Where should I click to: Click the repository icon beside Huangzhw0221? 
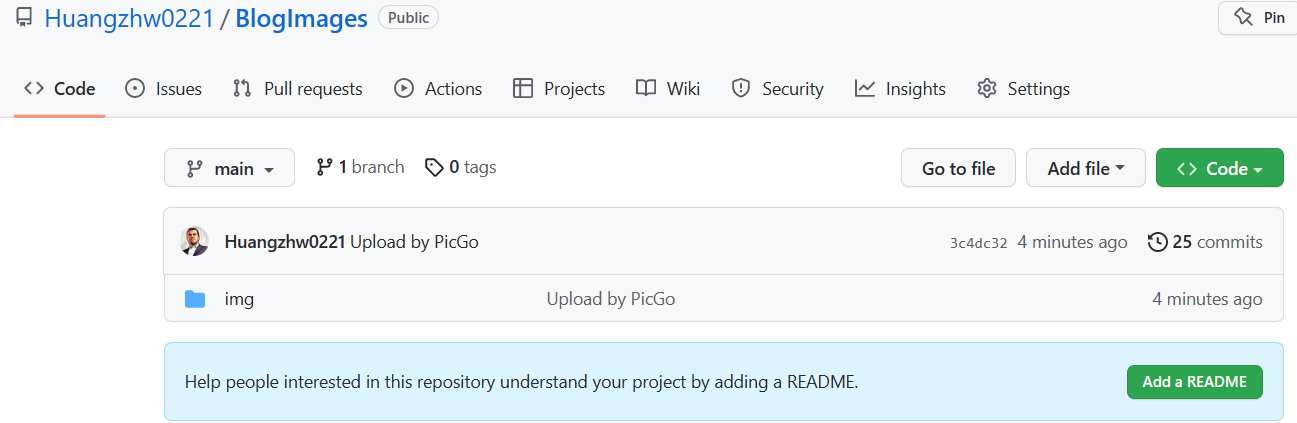(x=24, y=18)
